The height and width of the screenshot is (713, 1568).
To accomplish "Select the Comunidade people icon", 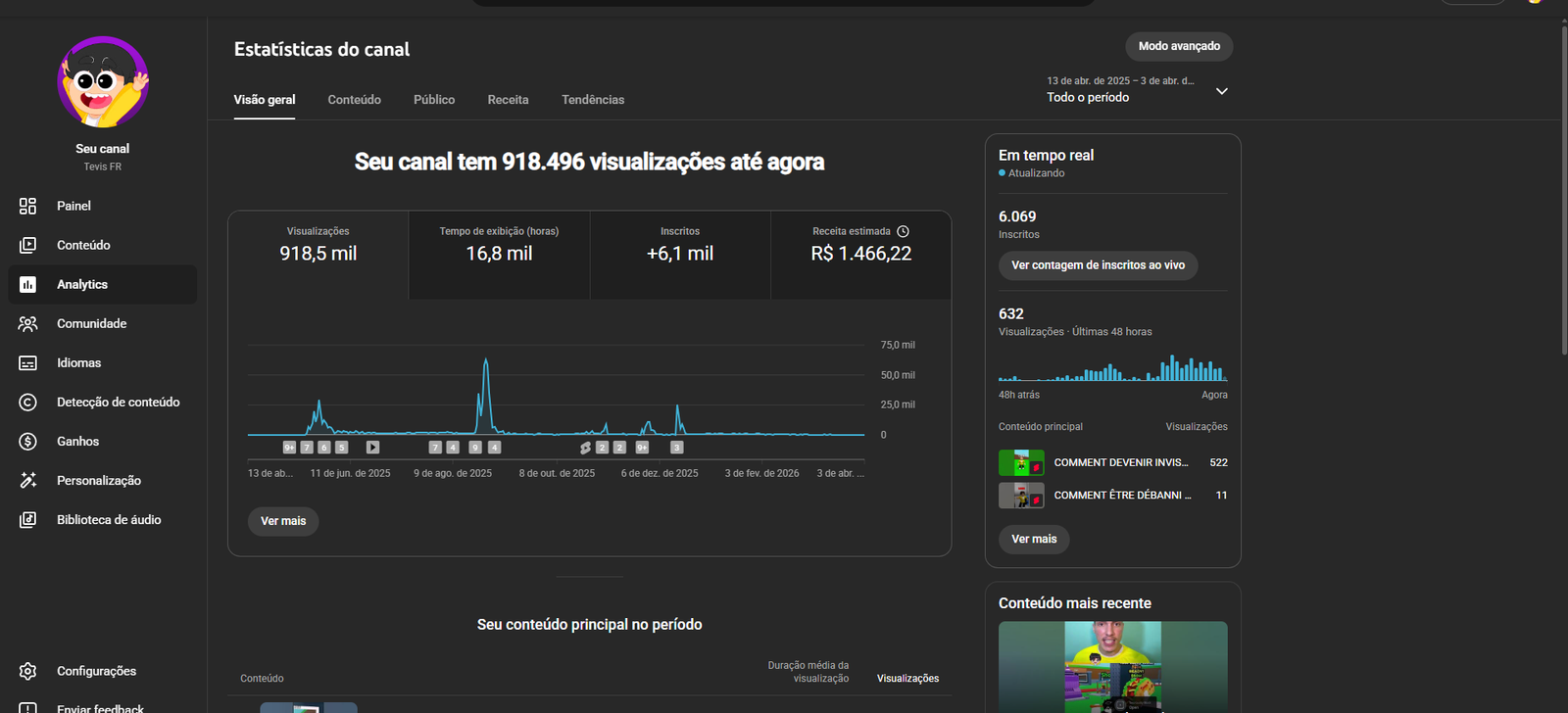I will 27,323.
